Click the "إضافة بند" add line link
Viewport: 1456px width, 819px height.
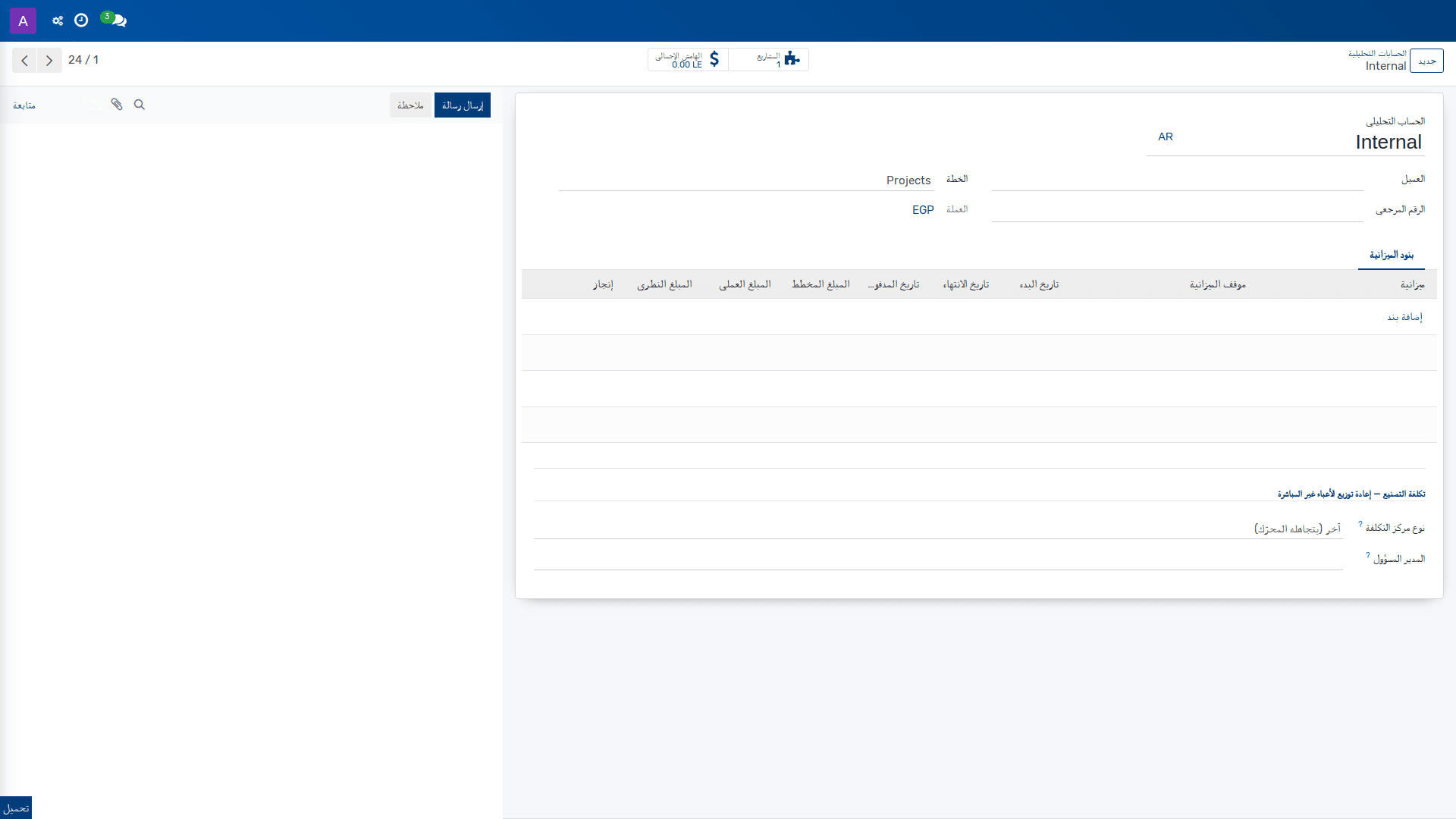click(1404, 317)
